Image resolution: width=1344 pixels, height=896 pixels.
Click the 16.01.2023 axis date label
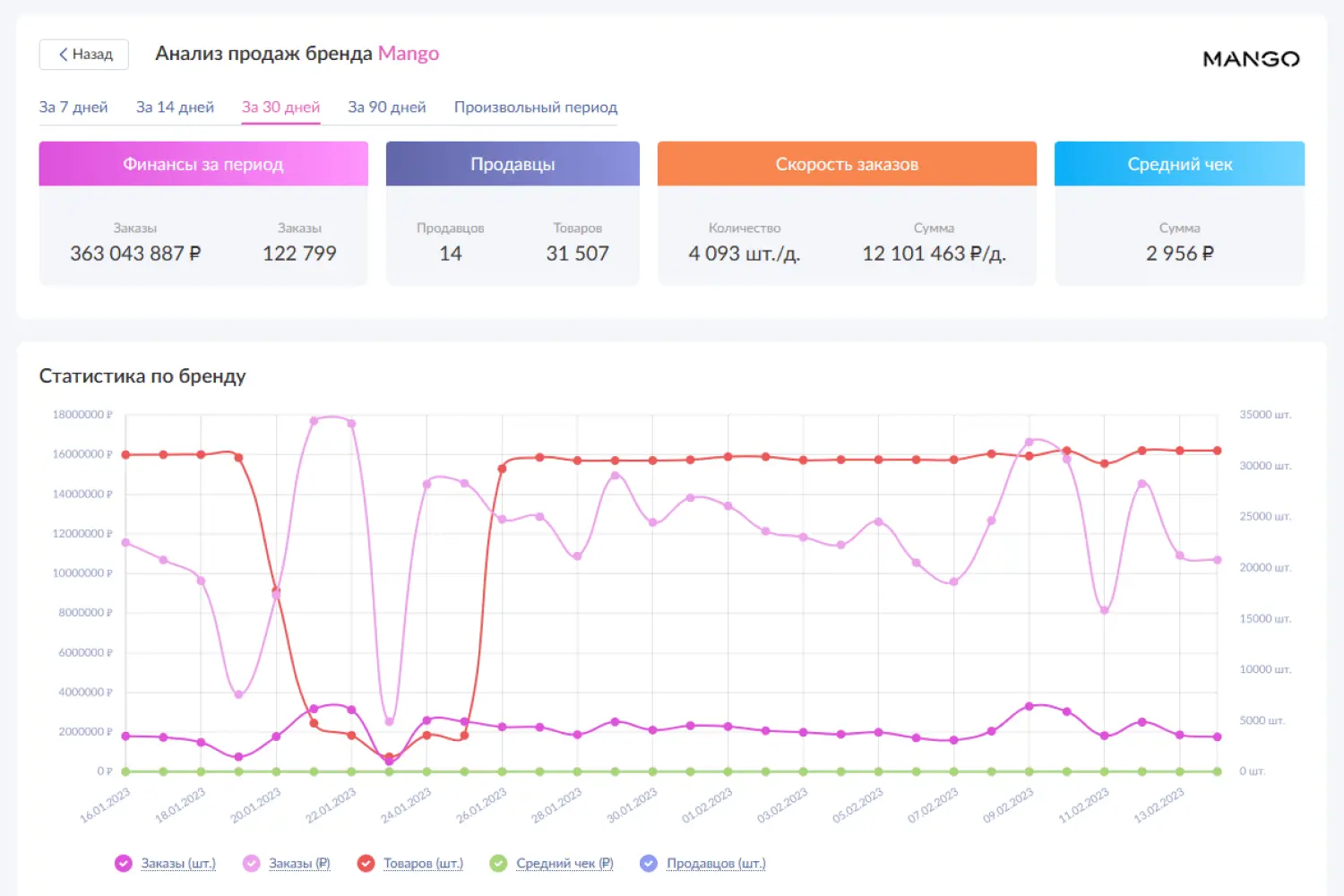click(106, 805)
